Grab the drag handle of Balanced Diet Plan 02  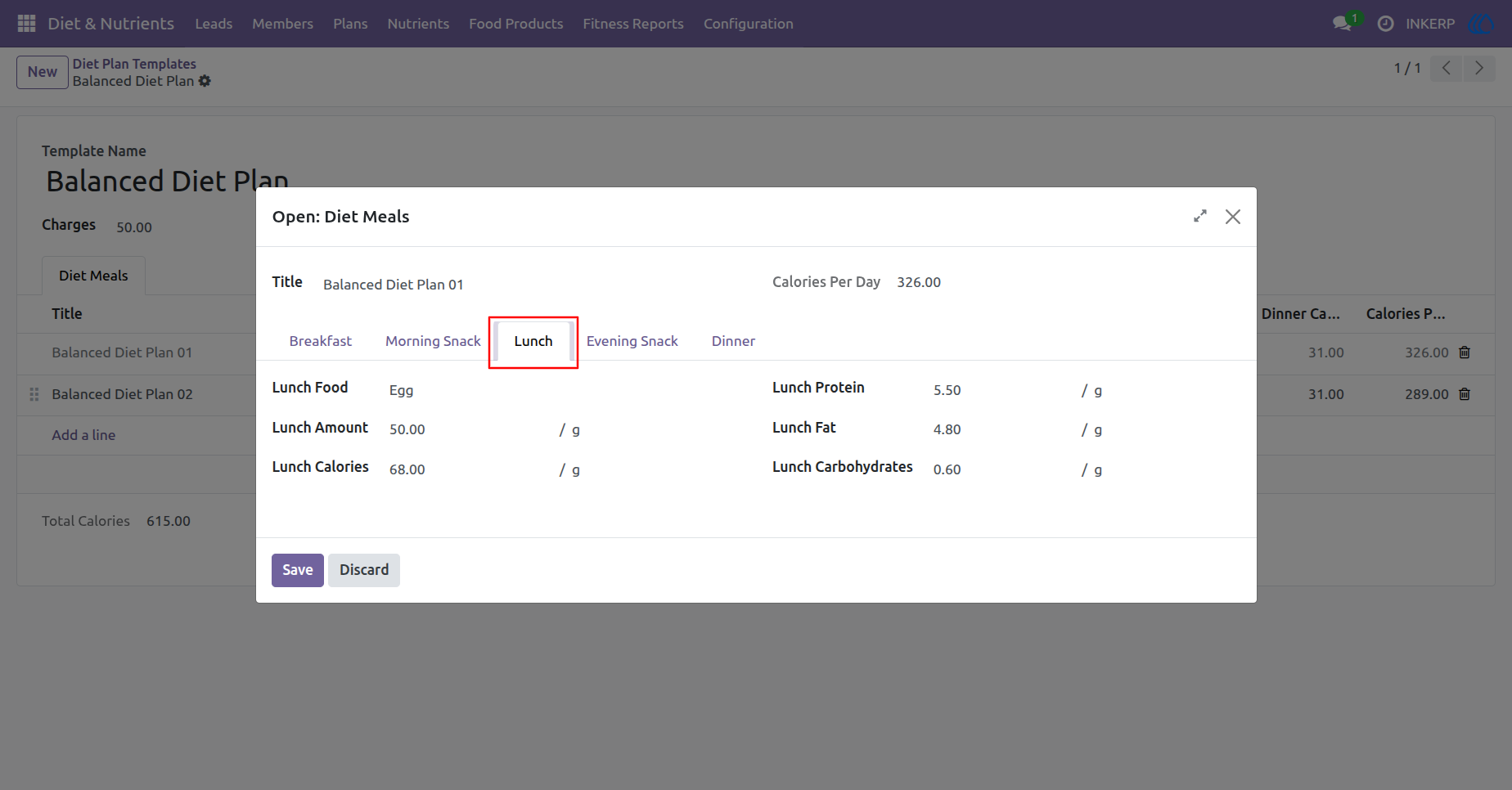click(x=34, y=394)
